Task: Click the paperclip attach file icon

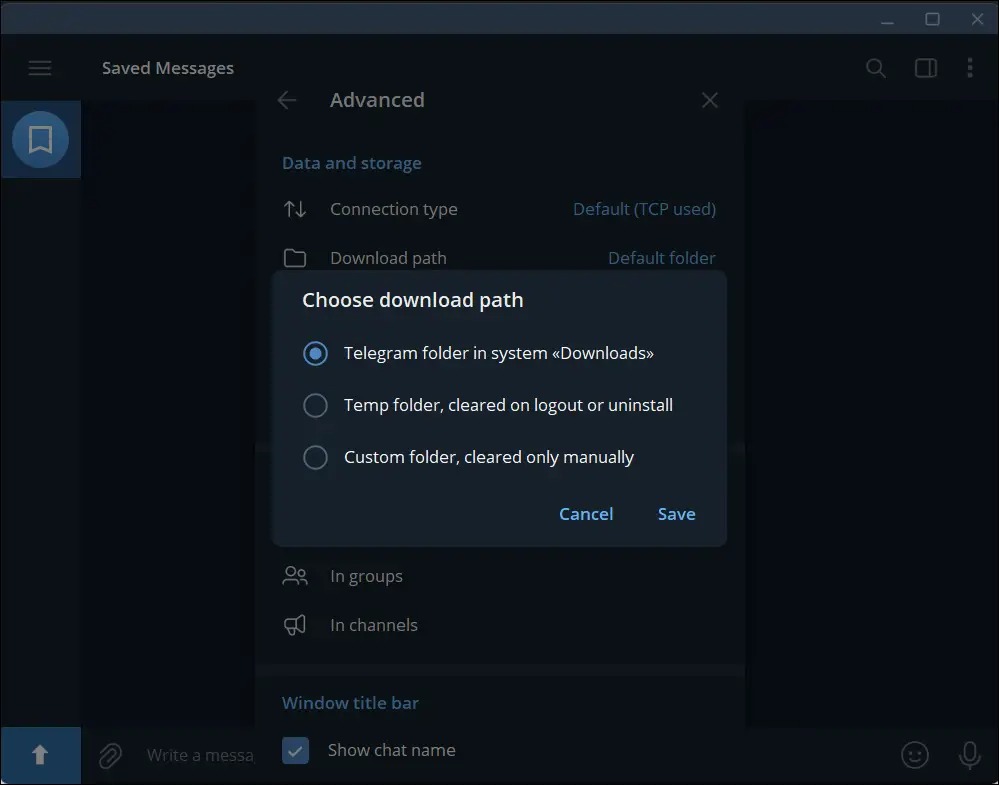Action: pos(110,755)
